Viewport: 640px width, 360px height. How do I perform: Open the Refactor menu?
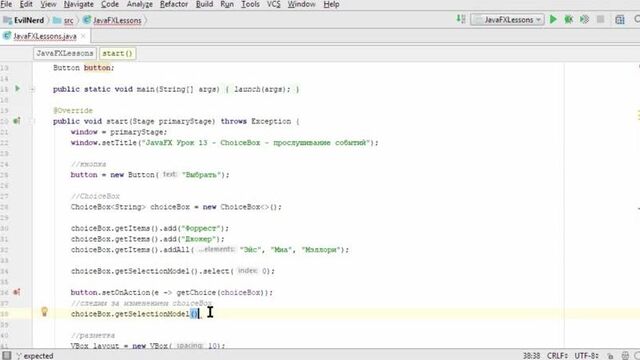point(173,4)
